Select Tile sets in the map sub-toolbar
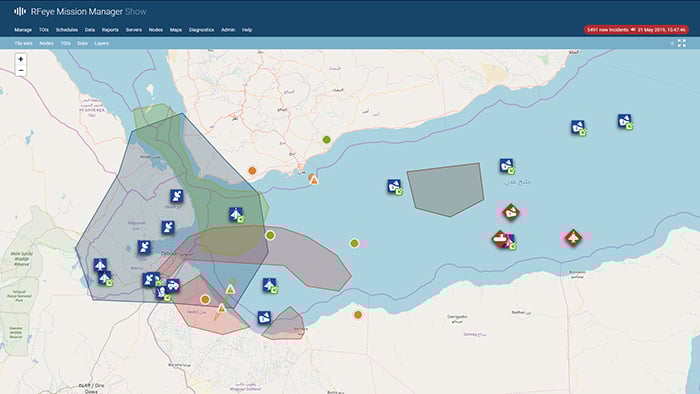This screenshot has width=700, height=394. [23, 43]
